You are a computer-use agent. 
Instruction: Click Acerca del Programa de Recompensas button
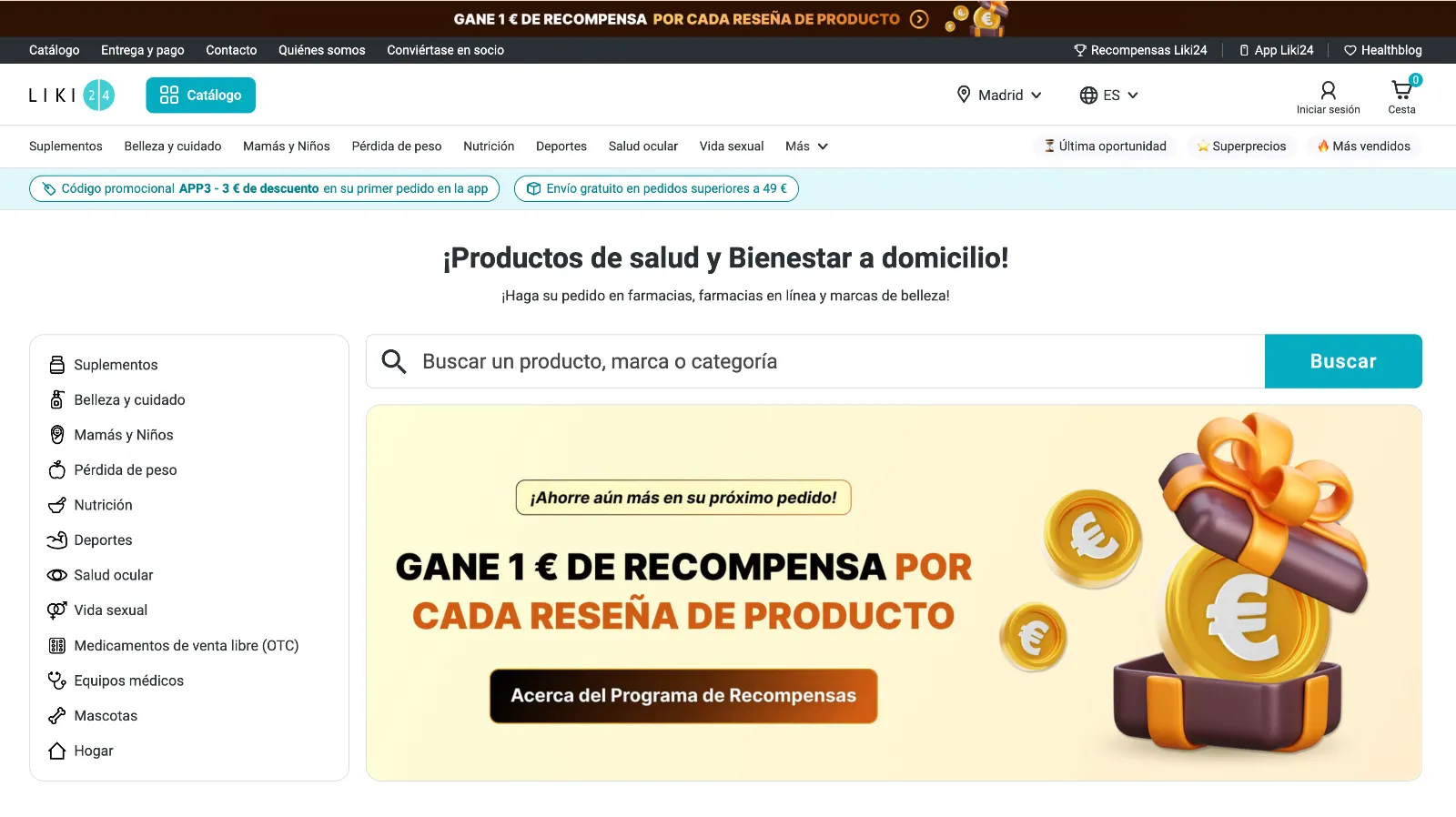683,696
